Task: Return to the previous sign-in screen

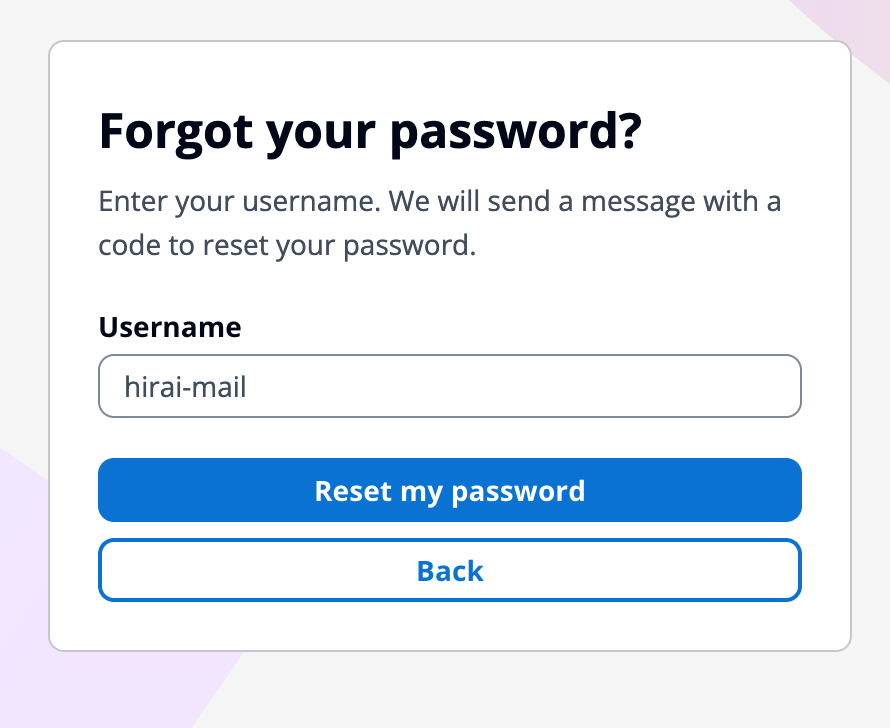Action: coord(449,571)
